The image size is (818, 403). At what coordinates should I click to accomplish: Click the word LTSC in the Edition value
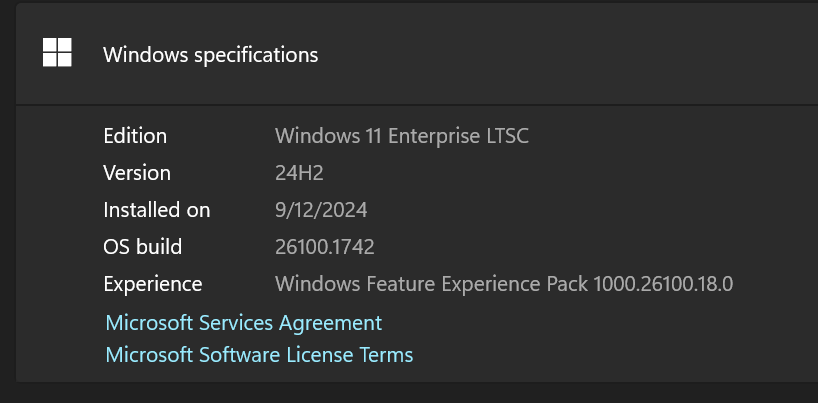pyautogui.click(x=505, y=136)
